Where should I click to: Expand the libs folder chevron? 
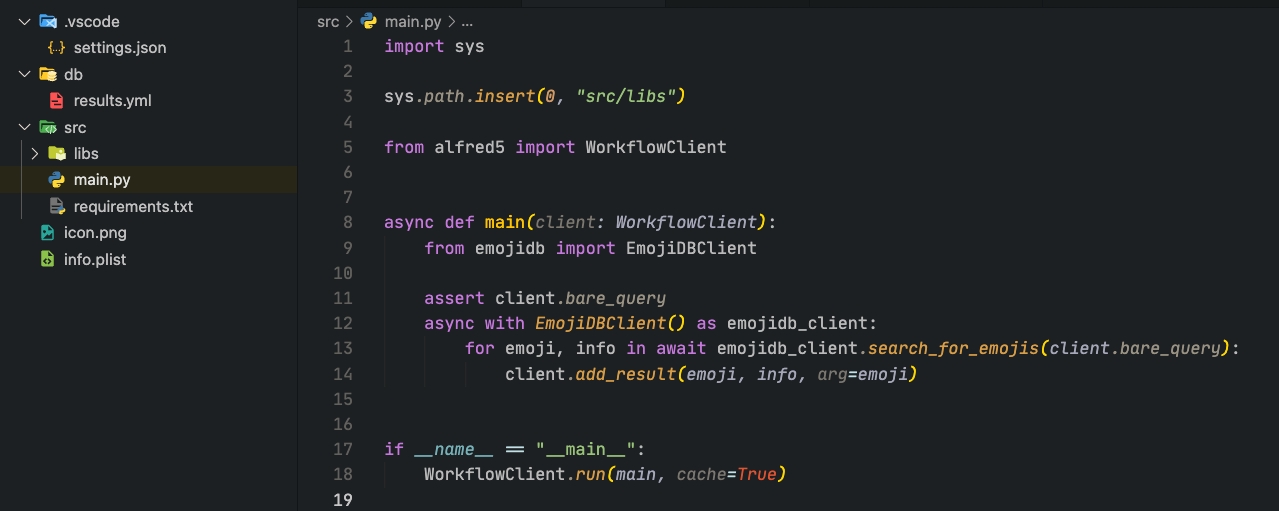(x=35, y=154)
